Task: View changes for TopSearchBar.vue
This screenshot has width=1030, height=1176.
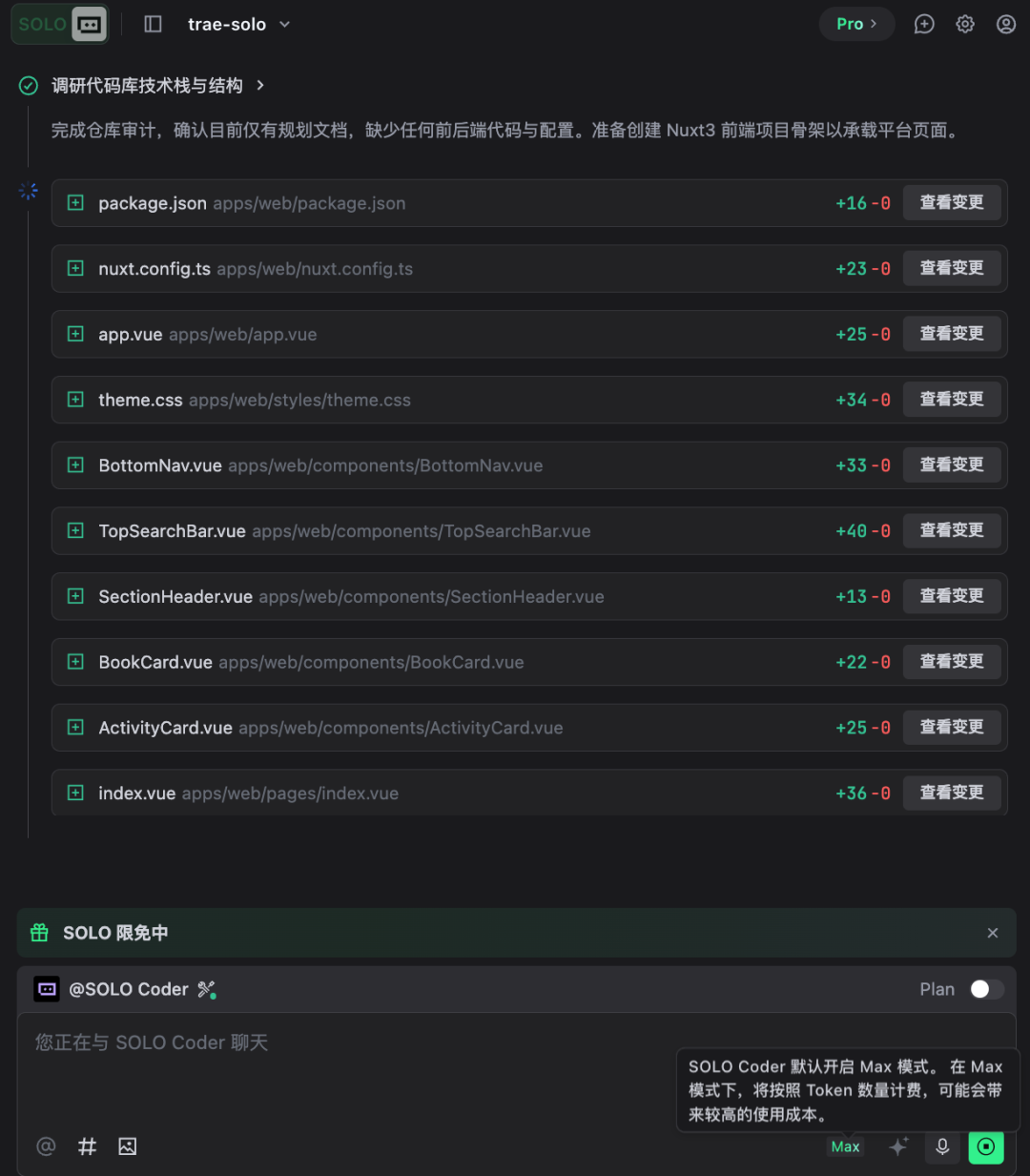Action: [x=952, y=530]
